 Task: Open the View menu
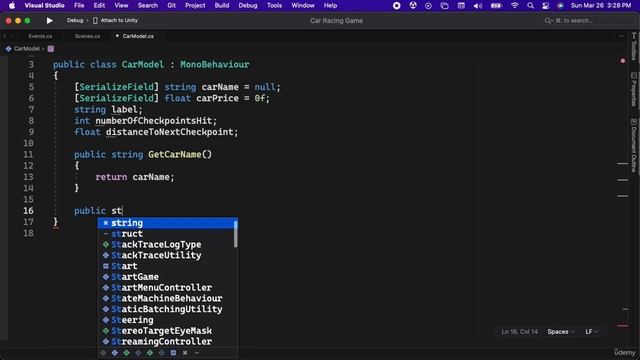pyautogui.click(x=121, y=5)
